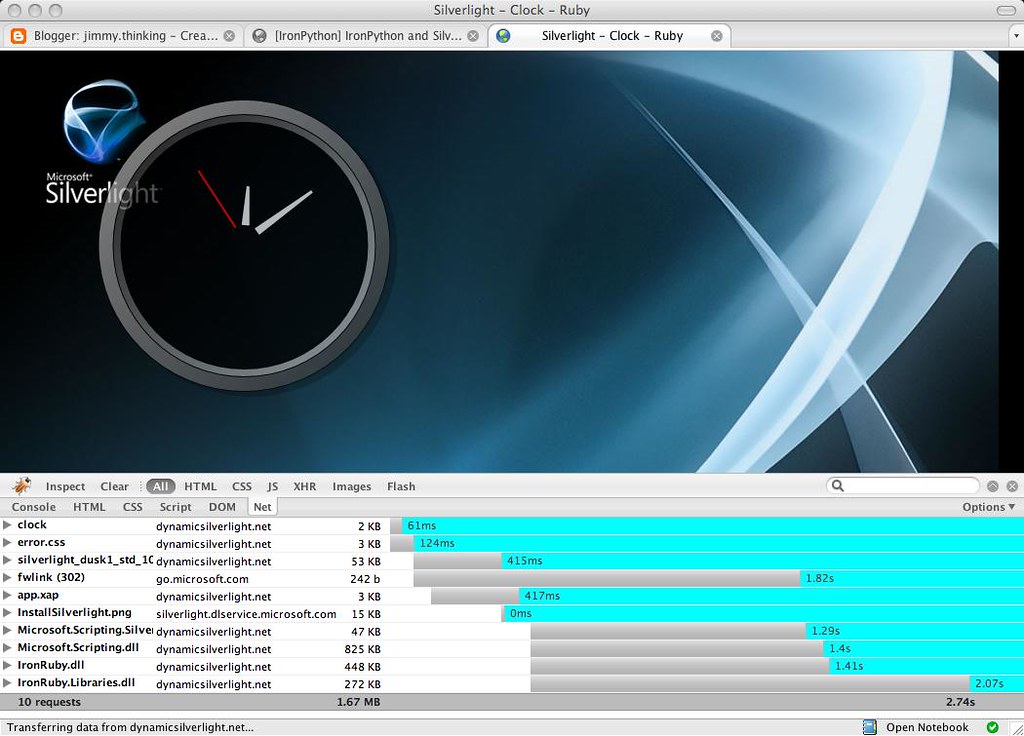Image resolution: width=1024 pixels, height=736 pixels.
Task: Switch to the Console panel tab
Action: click(34, 507)
